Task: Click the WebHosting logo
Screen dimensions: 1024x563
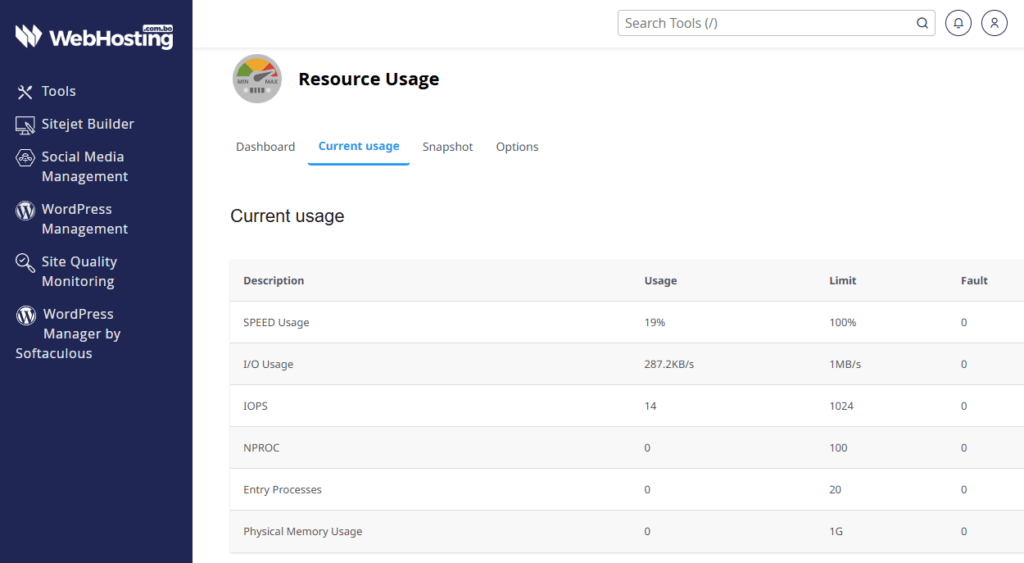Action: 95,37
